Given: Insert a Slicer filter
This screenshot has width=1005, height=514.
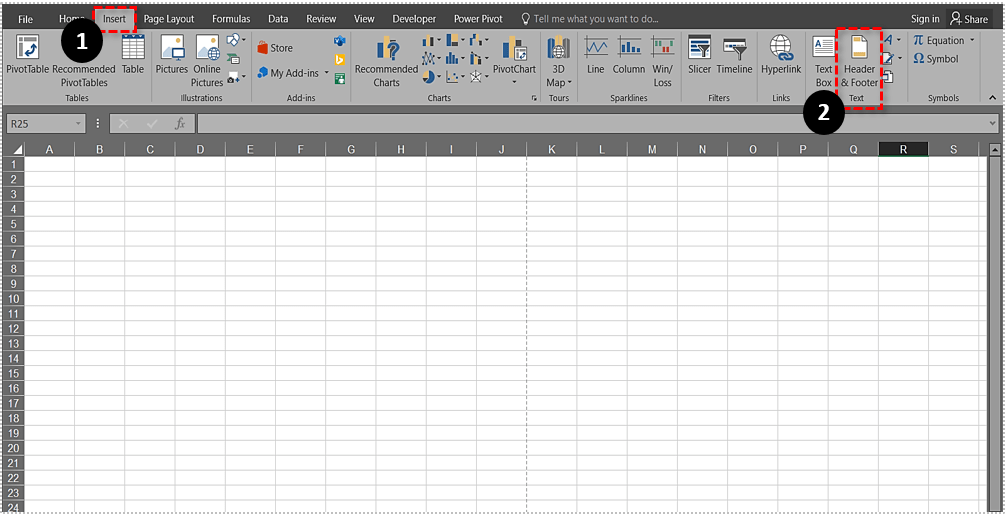Looking at the screenshot, I should 699,56.
